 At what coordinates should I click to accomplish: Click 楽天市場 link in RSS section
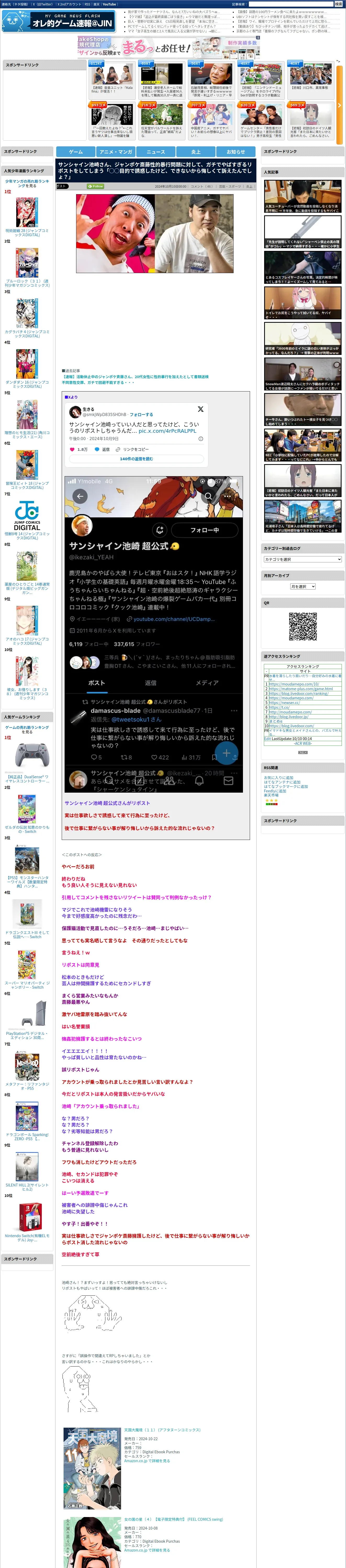[x=271, y=795]
